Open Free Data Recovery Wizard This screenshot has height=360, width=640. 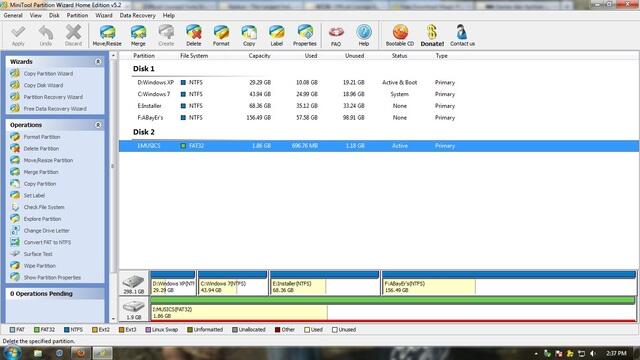55,109
